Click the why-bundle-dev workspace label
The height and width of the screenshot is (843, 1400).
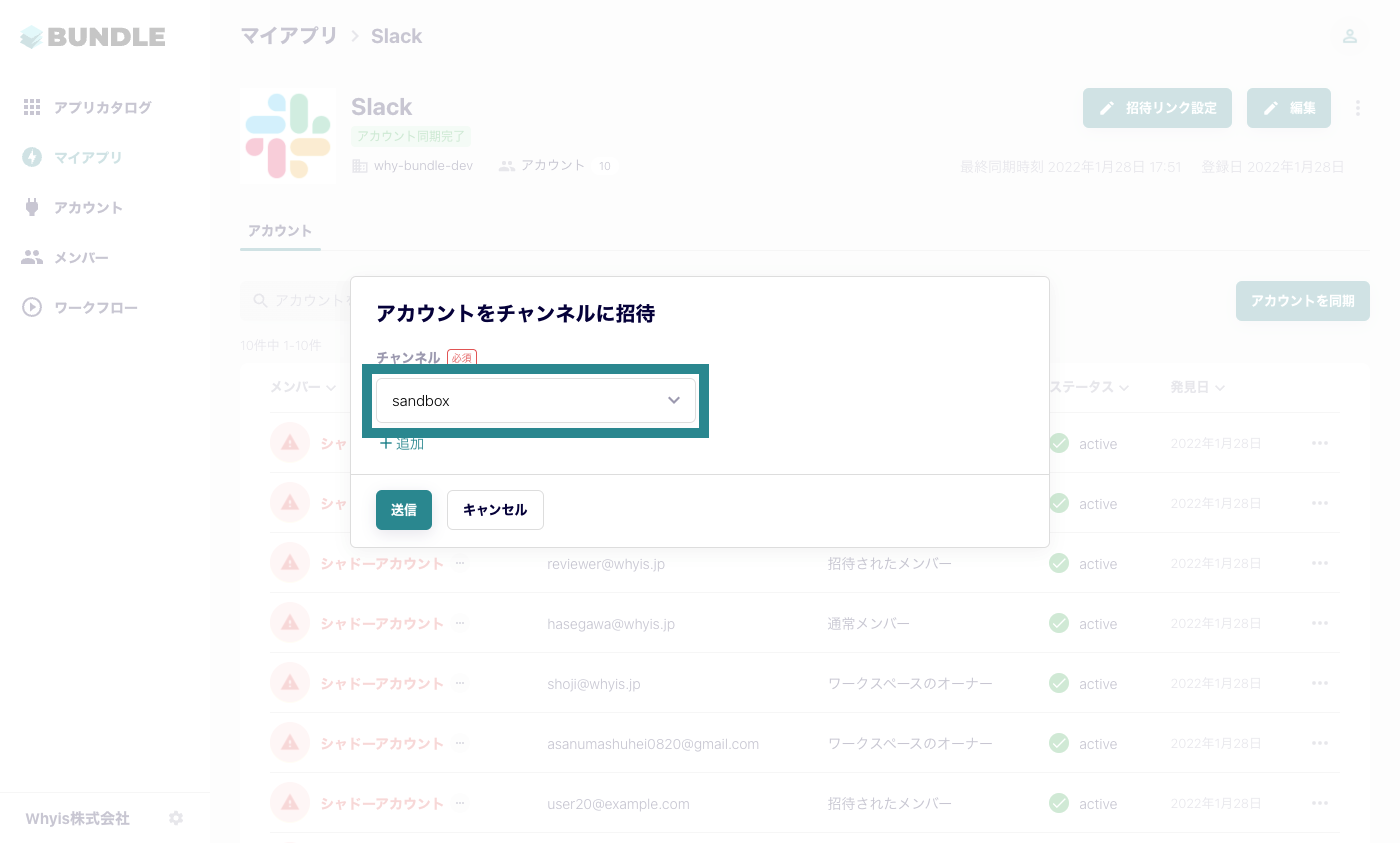click(x=423, y=165)
